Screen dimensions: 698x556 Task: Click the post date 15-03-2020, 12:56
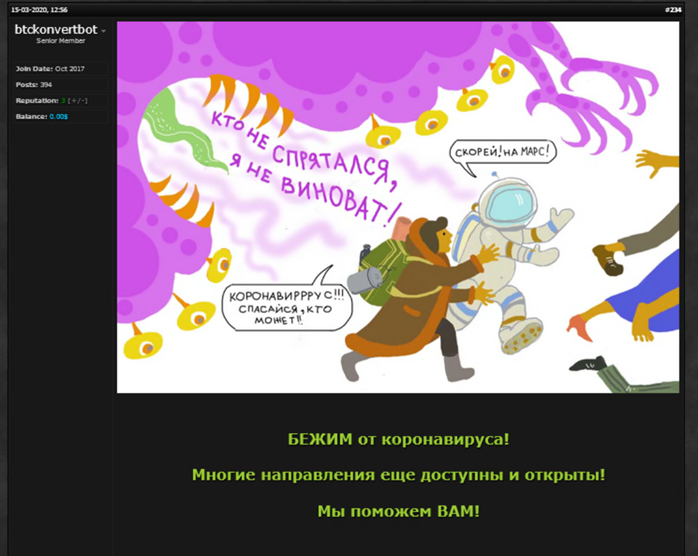(x=39, y=10)
